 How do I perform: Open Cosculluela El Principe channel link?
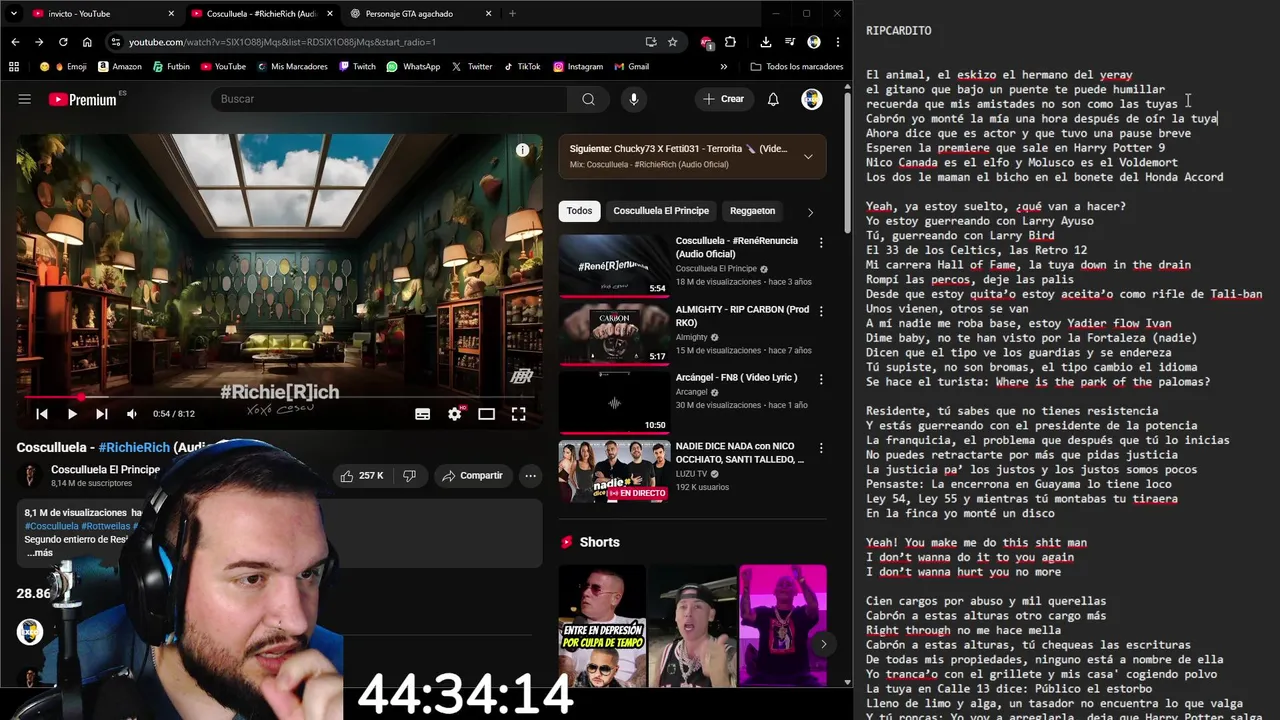point(105,470)
